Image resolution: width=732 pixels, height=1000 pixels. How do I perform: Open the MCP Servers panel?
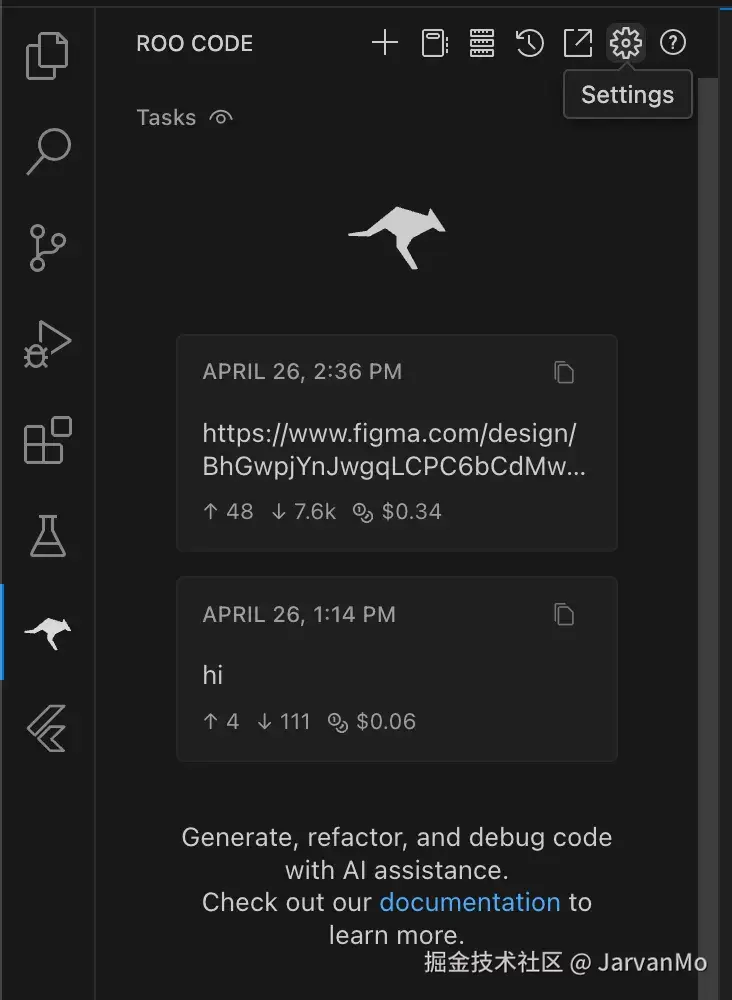tap(482, 43)
